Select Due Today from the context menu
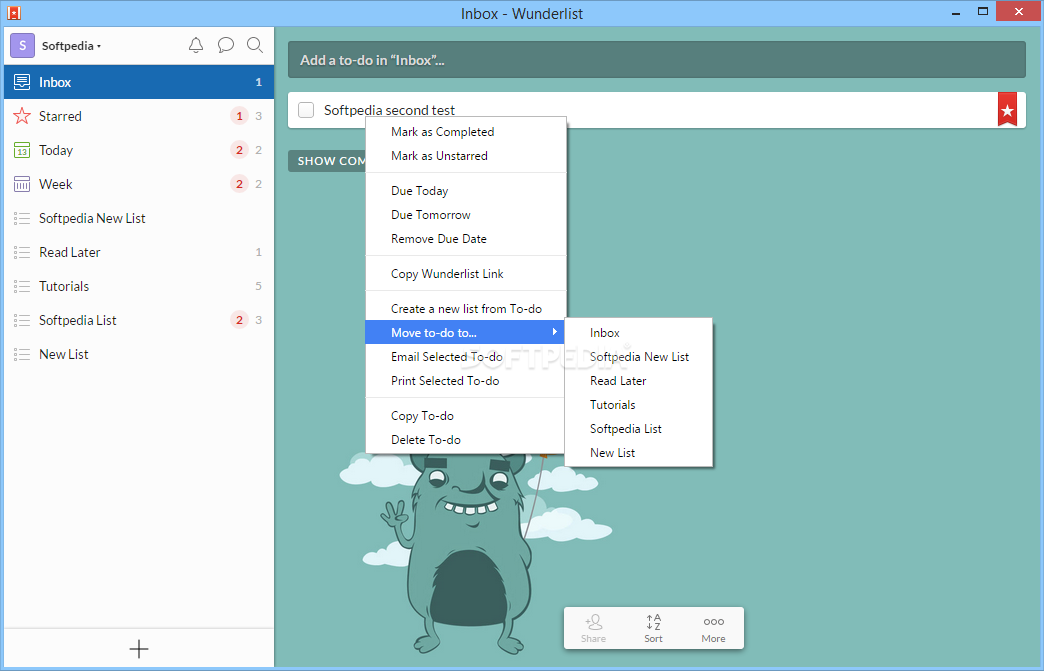The image size is (1044, 671). click(x=466, y=191)
